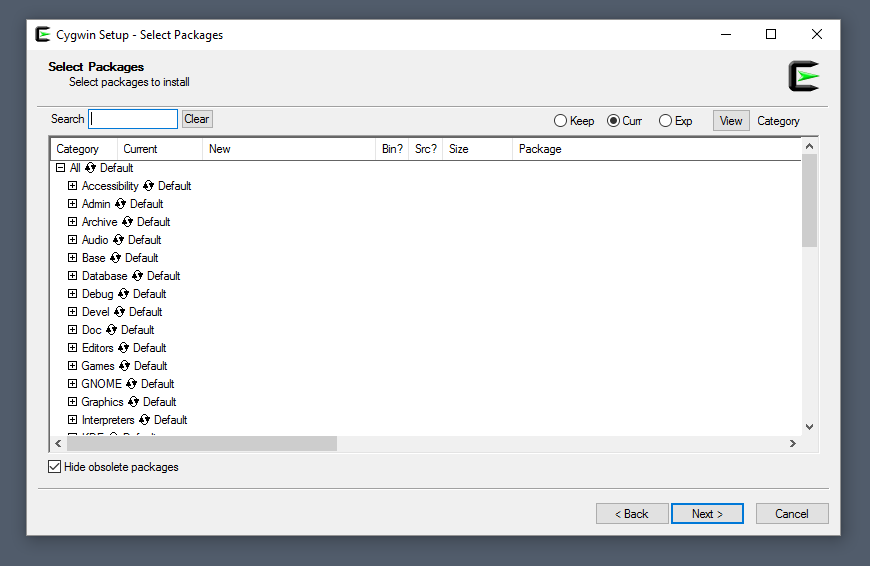
Task: Click the cycle icon in Graphics row
Action: [x=133, y=402]
